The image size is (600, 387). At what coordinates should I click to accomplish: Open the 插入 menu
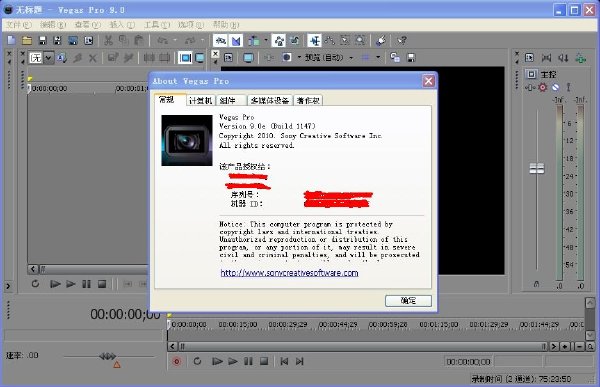click(x=122, y=25)
